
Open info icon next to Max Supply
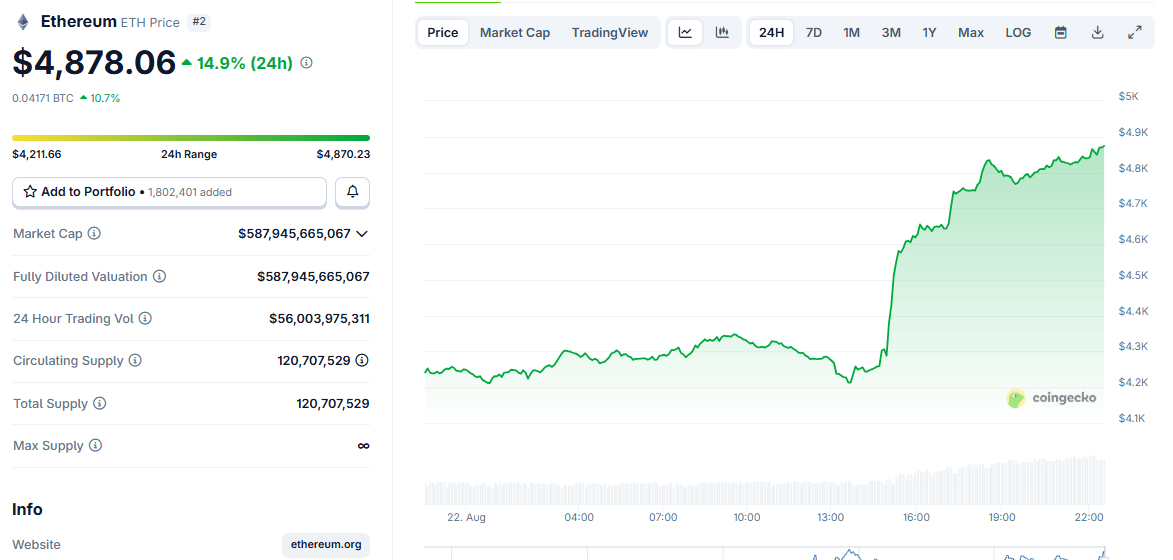95,446
